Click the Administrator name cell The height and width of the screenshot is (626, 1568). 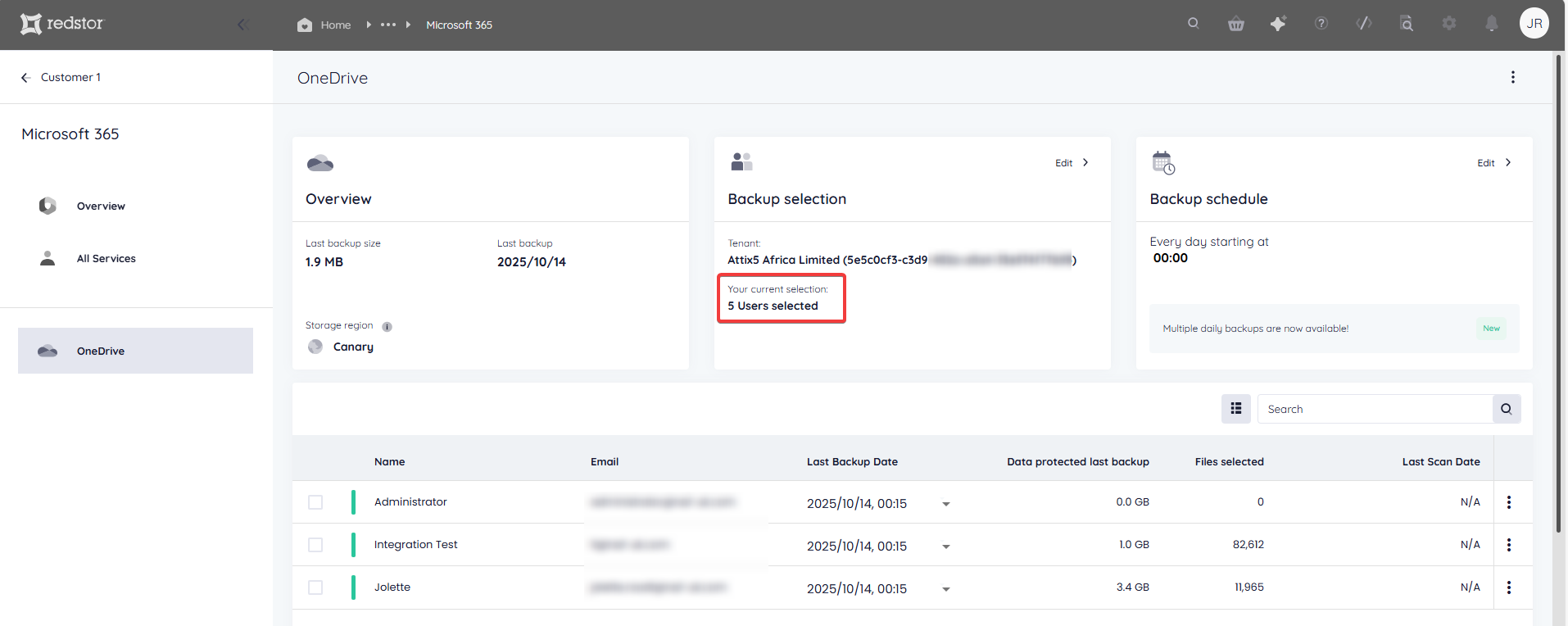pyautogui.click(x=410, y=502)
